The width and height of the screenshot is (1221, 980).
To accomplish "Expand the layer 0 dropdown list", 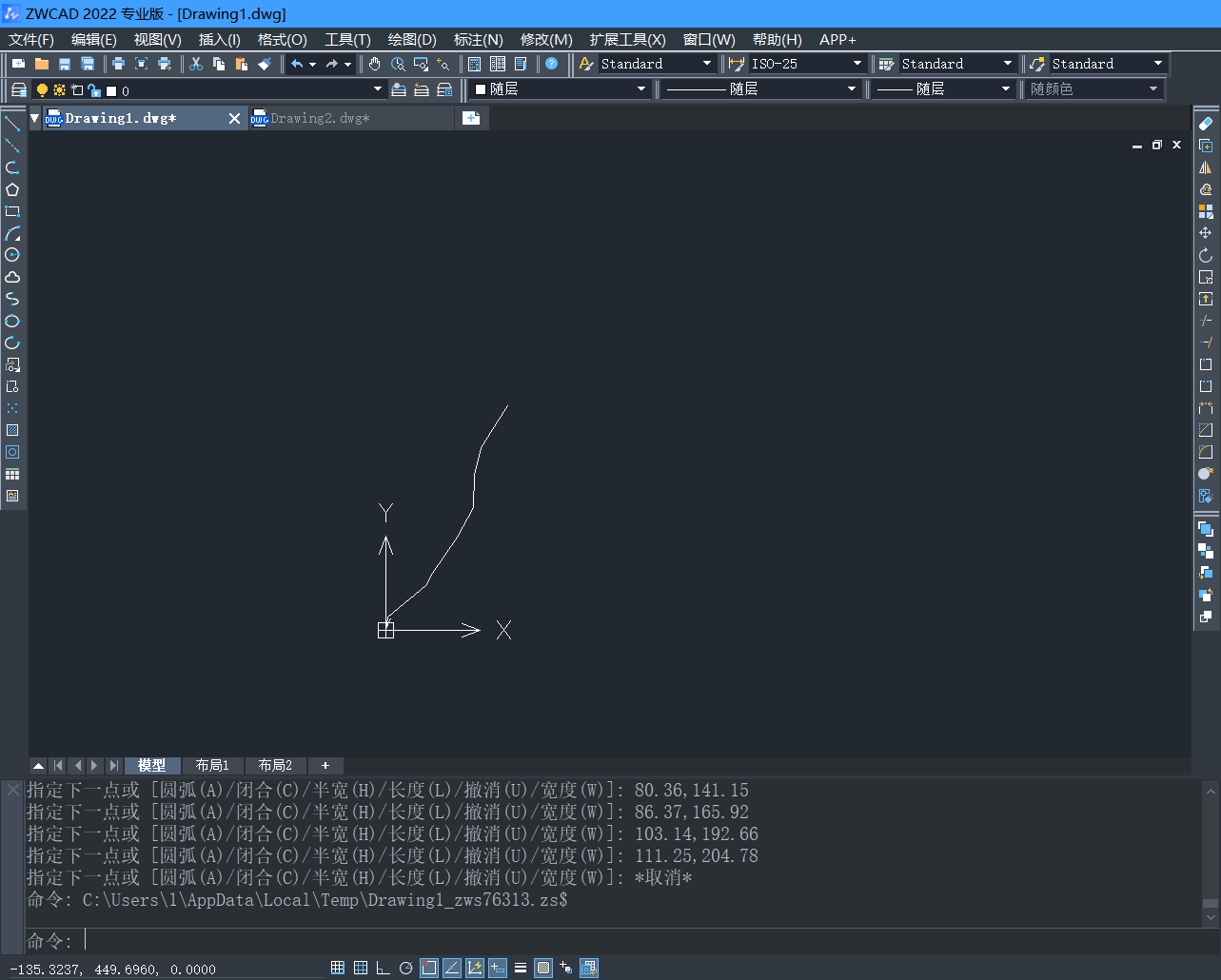I will (378, 89).
